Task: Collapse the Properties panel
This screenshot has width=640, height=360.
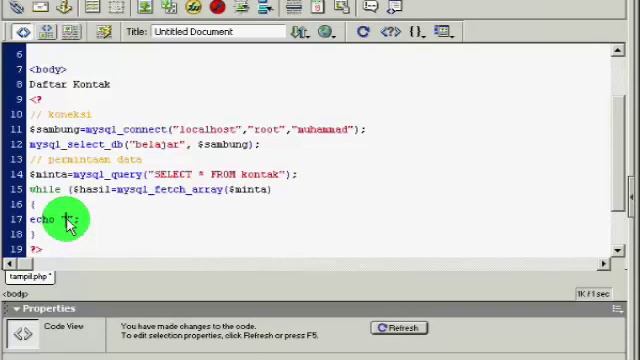Action: coord(17,309)
